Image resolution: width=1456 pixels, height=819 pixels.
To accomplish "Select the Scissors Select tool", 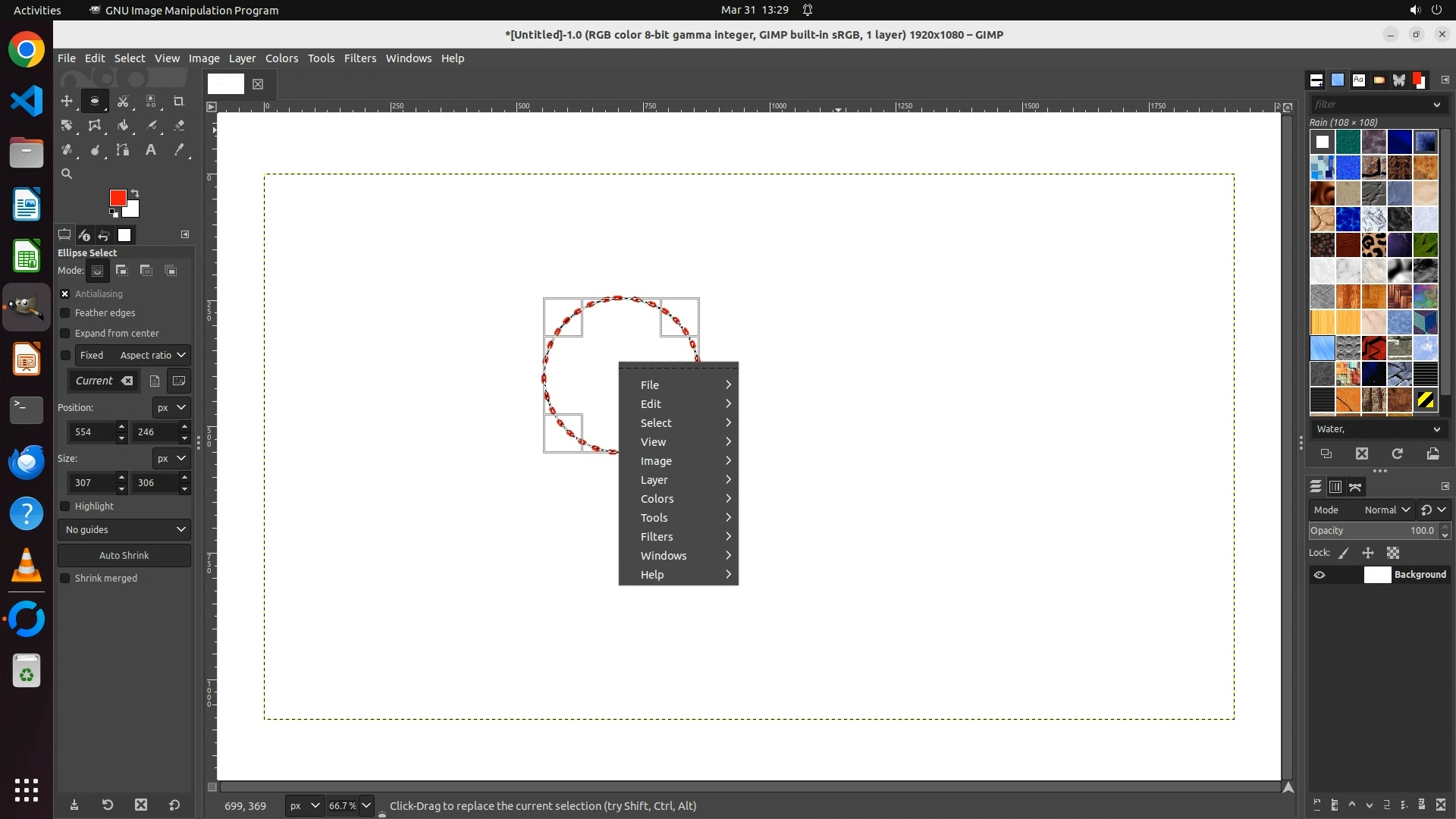I will pyautogui.click(x=123, y=101).
